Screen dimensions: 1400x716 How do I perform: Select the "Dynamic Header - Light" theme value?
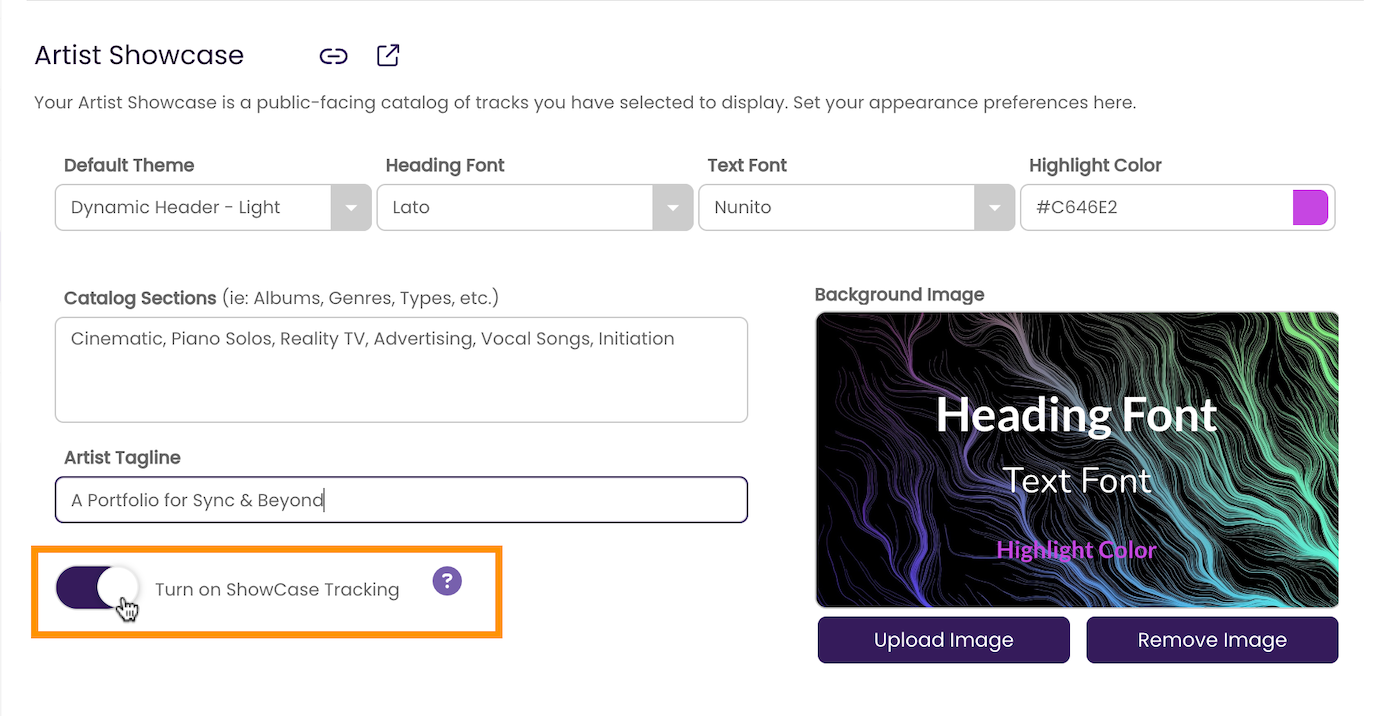176,208
